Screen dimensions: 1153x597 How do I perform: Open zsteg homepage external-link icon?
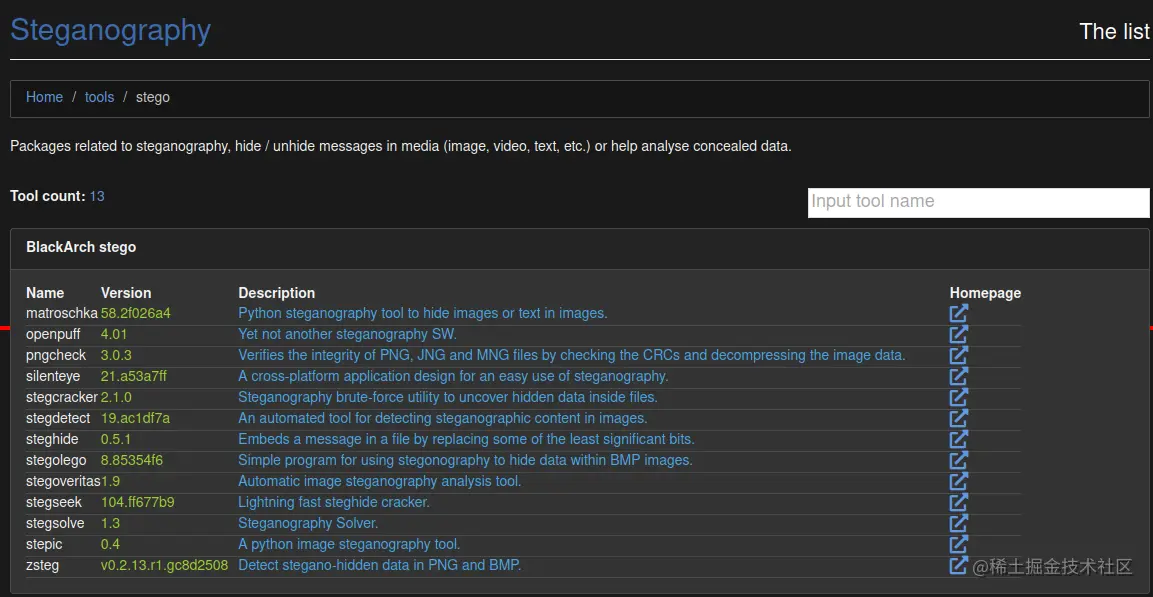click(959, 565)
